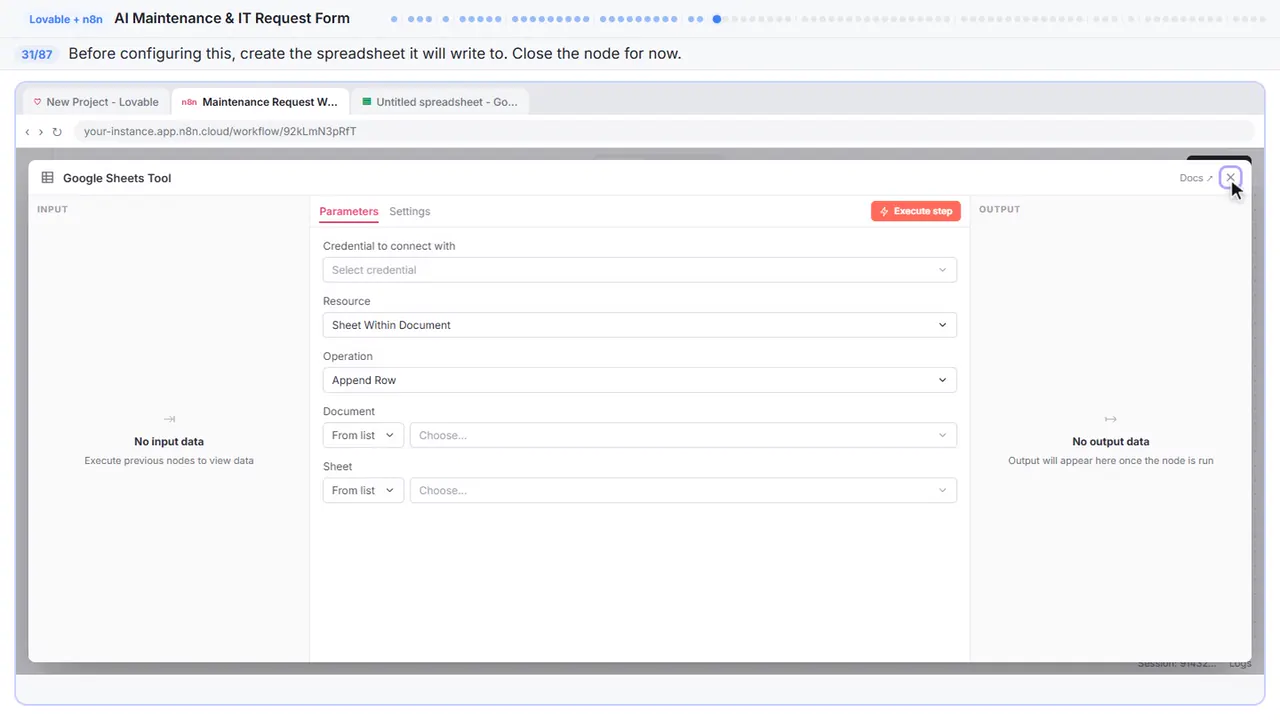Click the browser back arrow

[27, 131]
